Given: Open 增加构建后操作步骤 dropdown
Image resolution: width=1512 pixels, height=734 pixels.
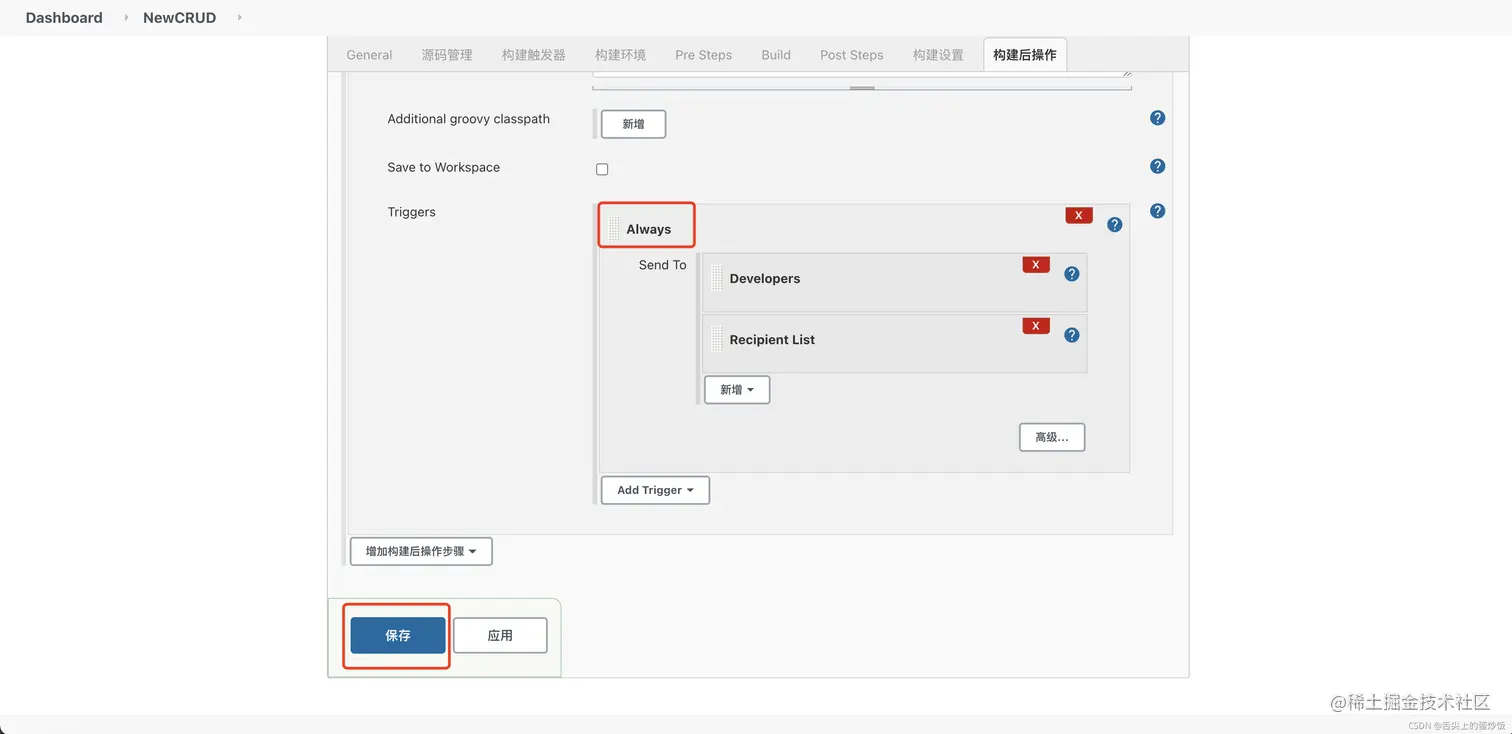Looking at the screenshot, I should click(x=421, y=551).
